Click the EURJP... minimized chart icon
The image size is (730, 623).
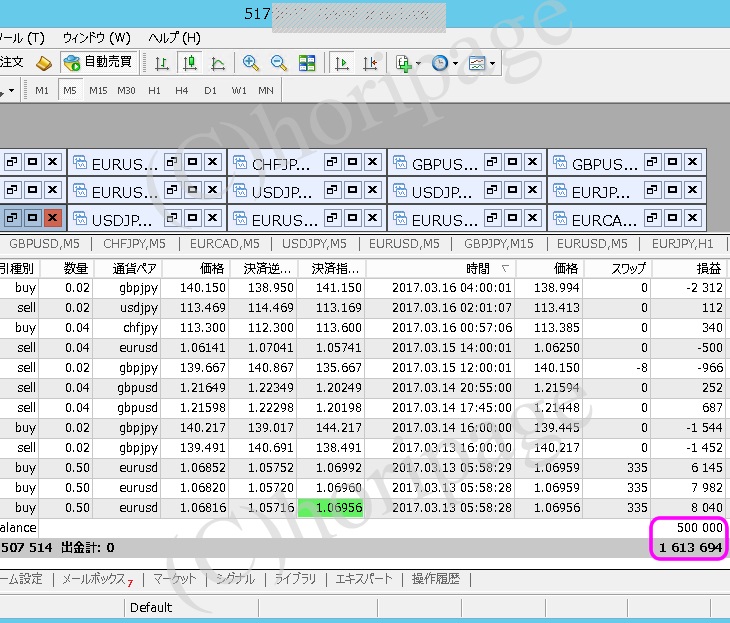click(x=560, y=190)
